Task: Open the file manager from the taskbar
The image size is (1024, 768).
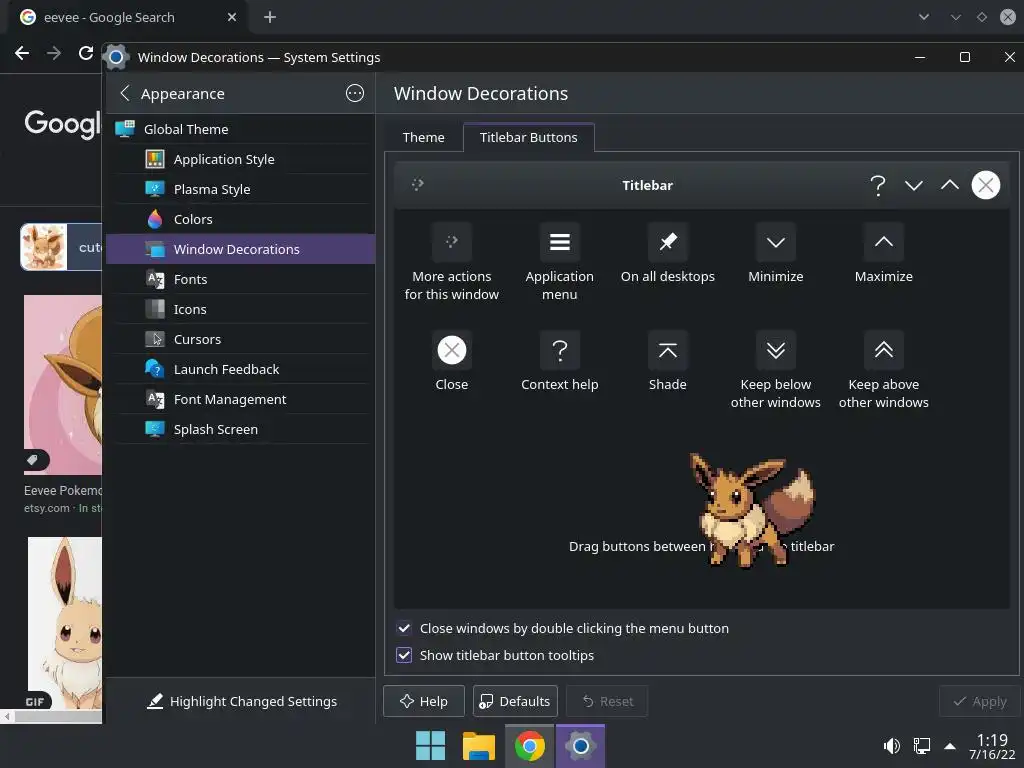Action: coord(479,746)
